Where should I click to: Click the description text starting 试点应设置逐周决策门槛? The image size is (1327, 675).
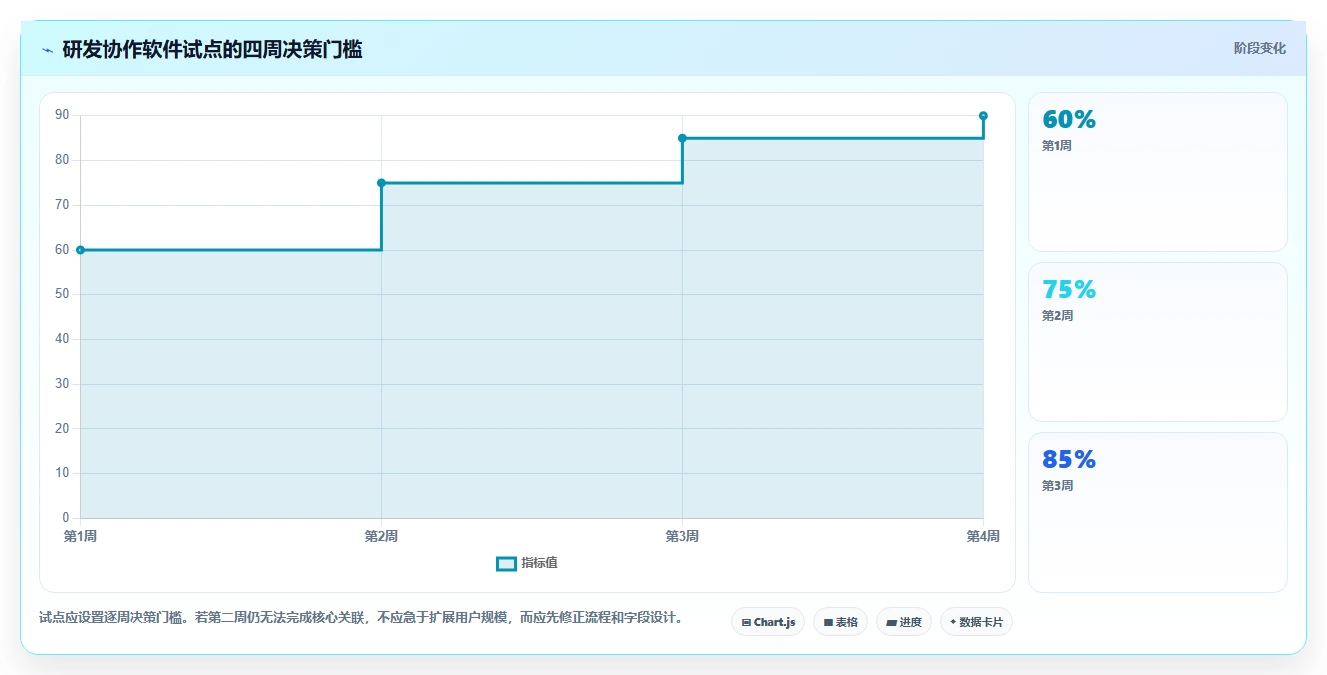tap(363, 618)
